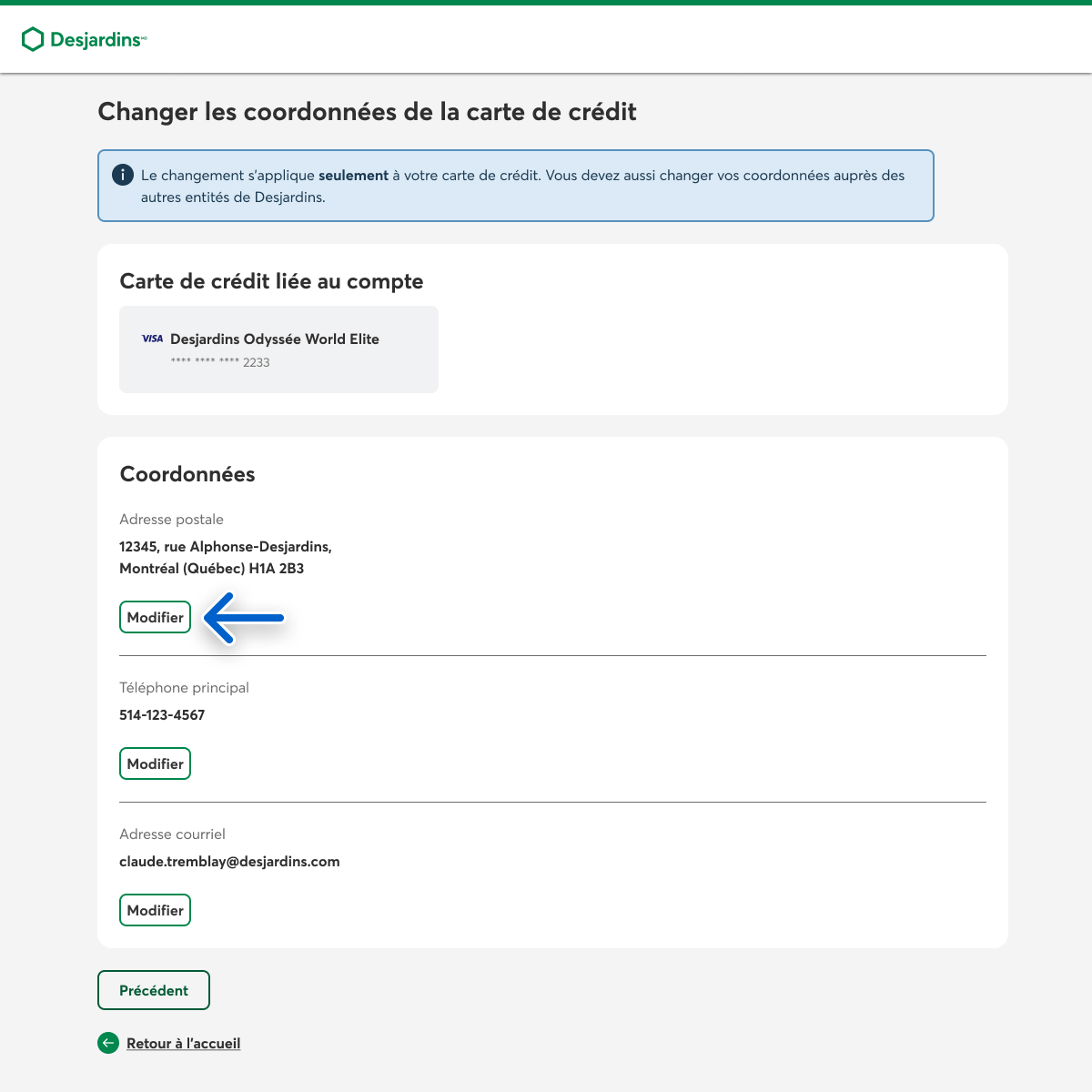Screen dimensions: 1092x1092
Task: Click the Visa logo on the card tile
Action: pos(152,339)
